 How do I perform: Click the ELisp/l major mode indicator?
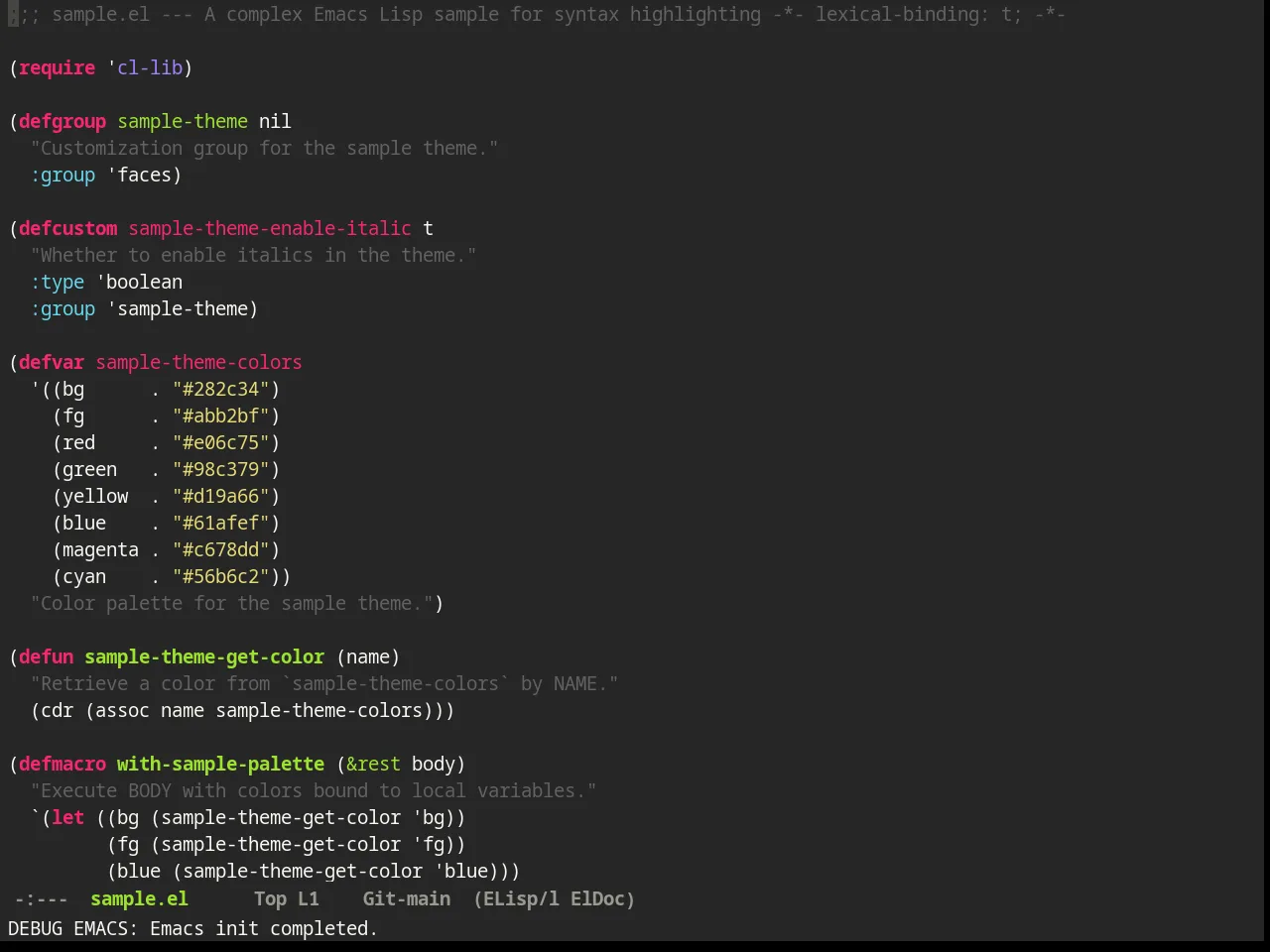516,898
